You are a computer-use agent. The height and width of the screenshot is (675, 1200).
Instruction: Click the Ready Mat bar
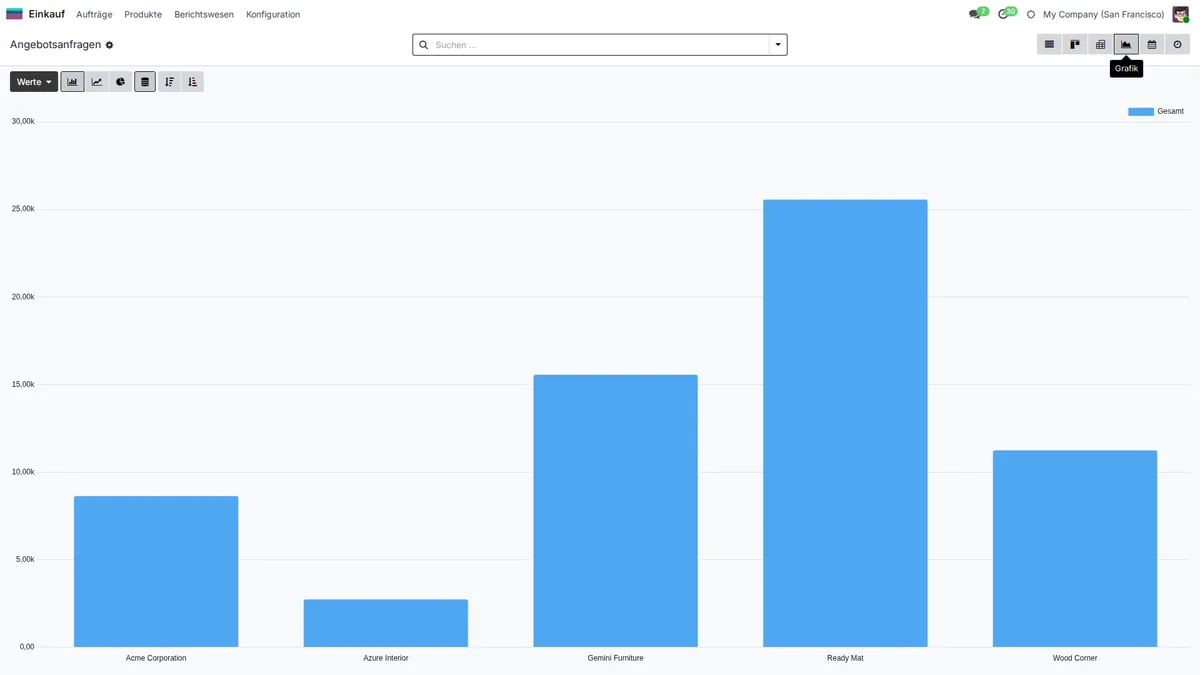pos(845,423)
